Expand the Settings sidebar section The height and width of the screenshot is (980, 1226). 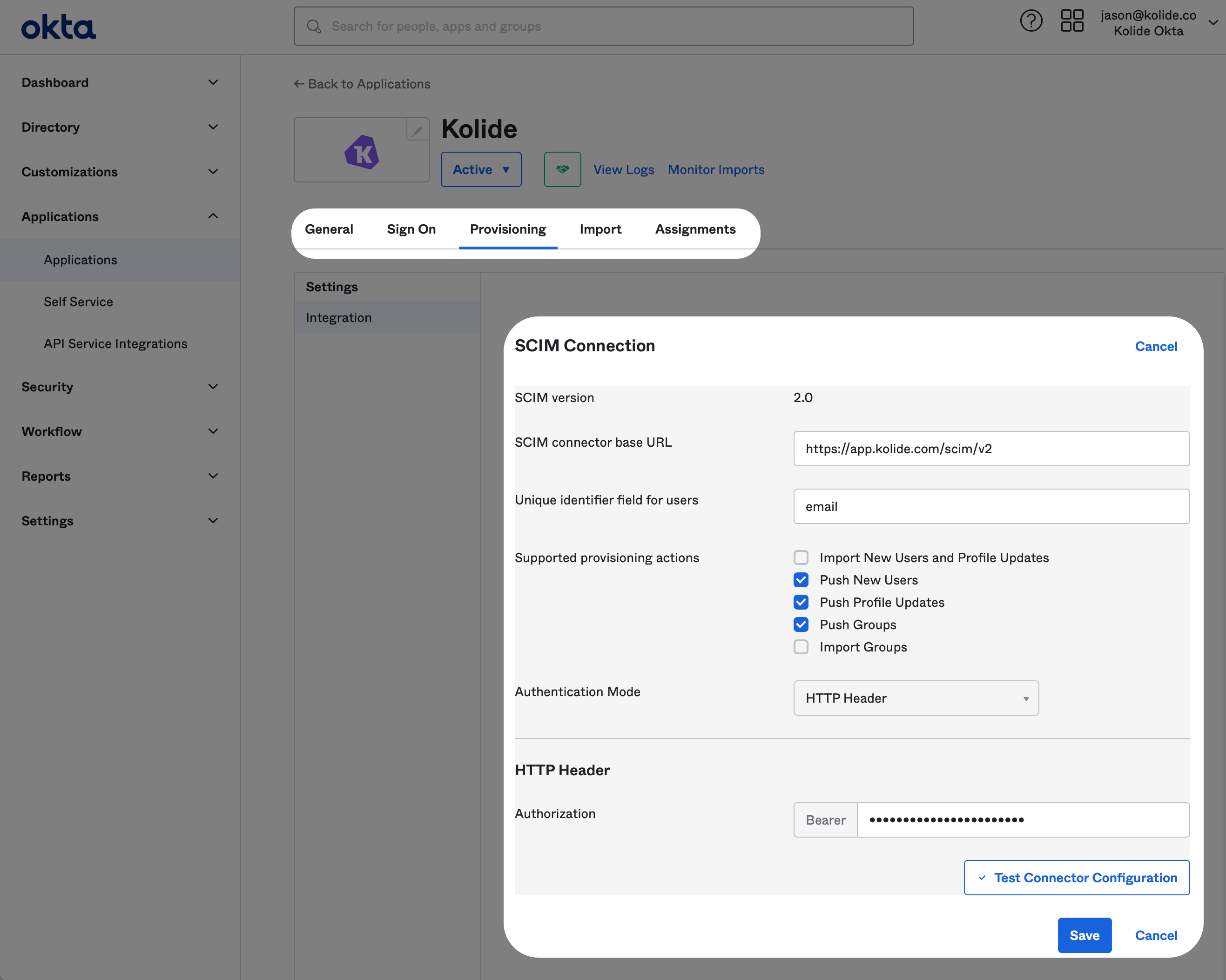point(120,521)
